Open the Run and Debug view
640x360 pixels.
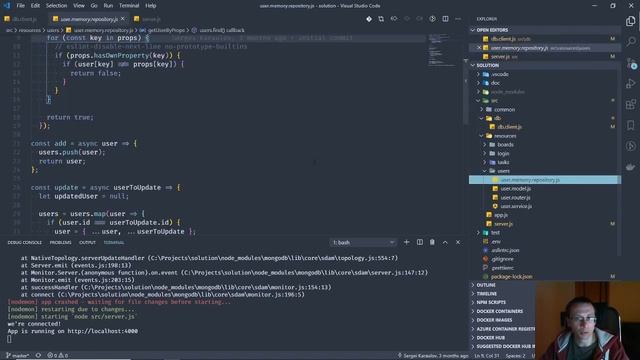631,84
